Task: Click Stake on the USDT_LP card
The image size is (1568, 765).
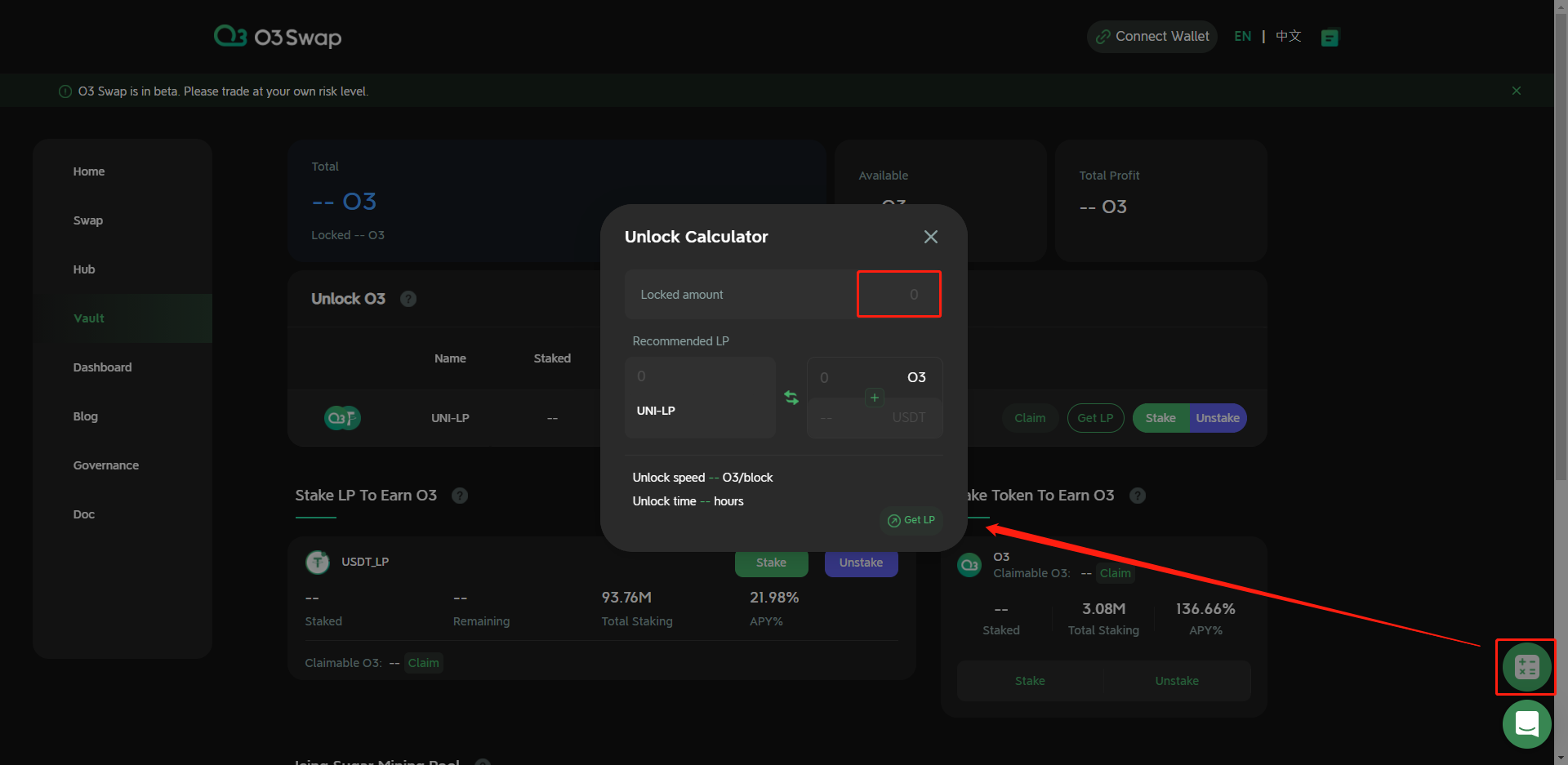Action: pos(771,563)
